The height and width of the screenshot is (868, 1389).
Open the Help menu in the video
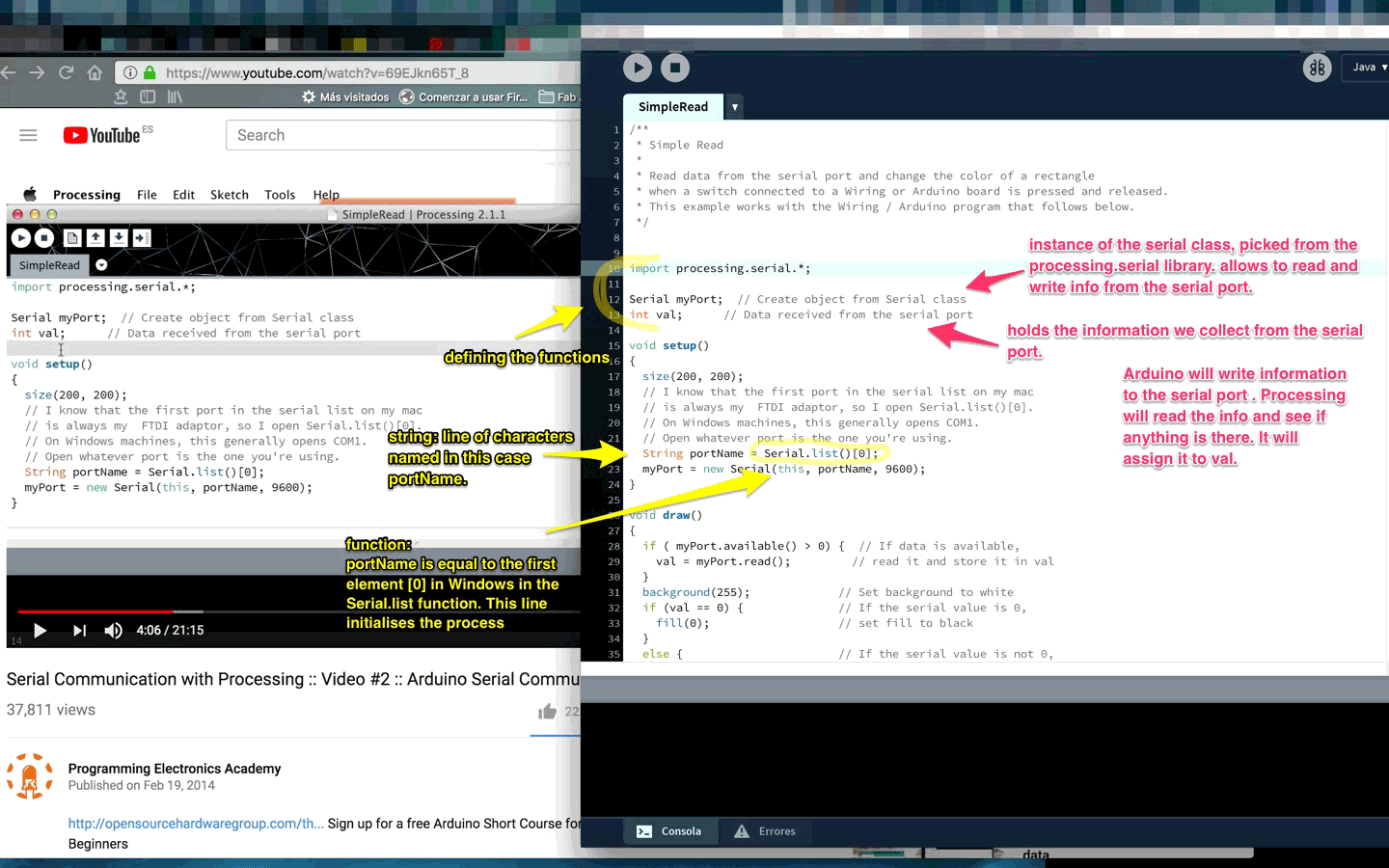click(x=326, y=195)
